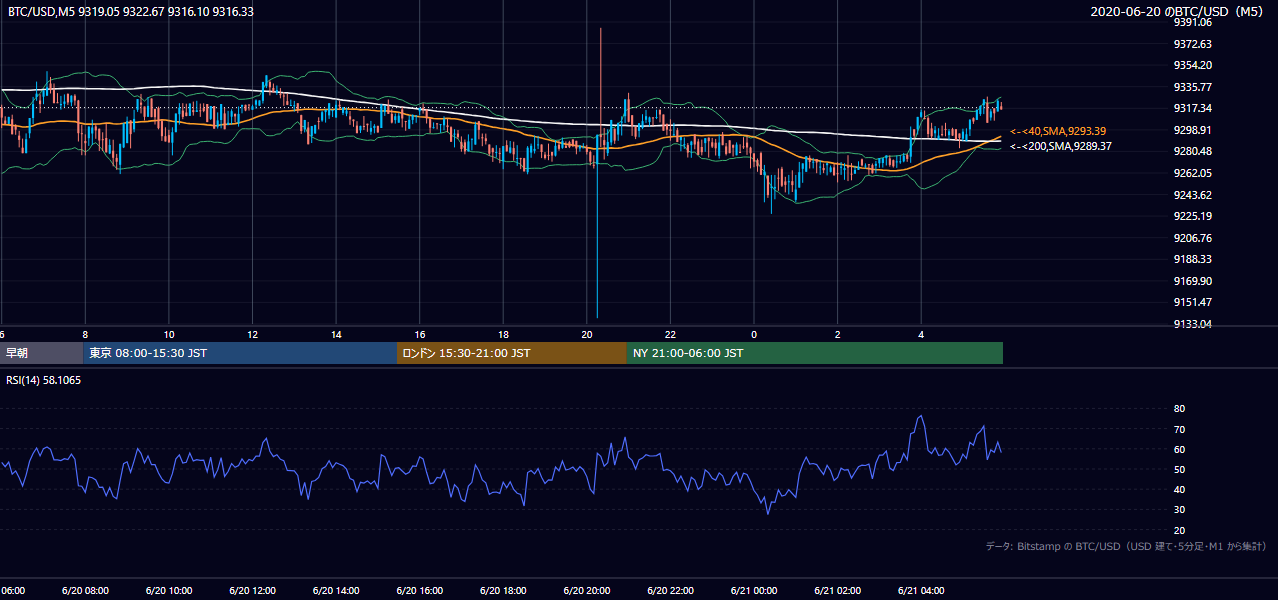
Task: Click hour label 8 under price chart
Action: 85,334
